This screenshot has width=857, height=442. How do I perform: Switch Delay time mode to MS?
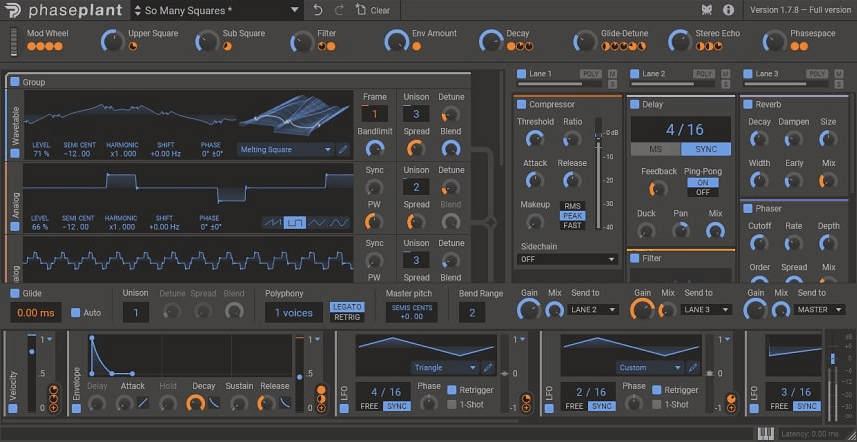point(656,149)
